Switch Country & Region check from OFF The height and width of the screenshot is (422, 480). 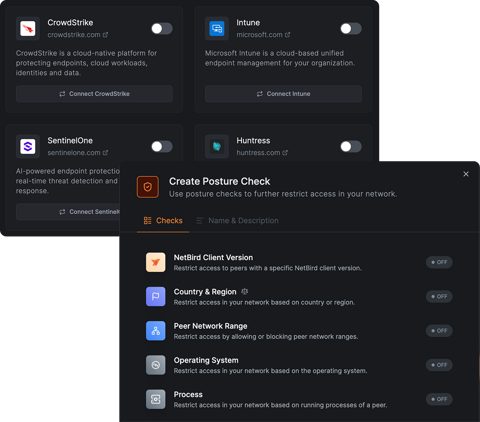click(x=439, y=296)
